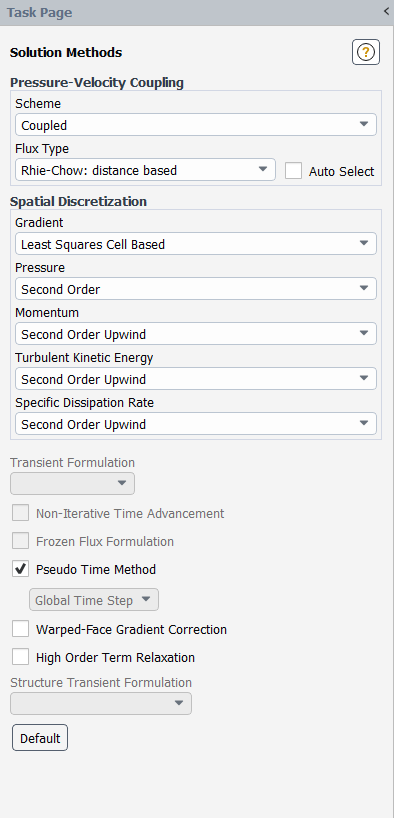395x818 pixels.
Task: Click the Default button
Action: (x=40, y=738)
